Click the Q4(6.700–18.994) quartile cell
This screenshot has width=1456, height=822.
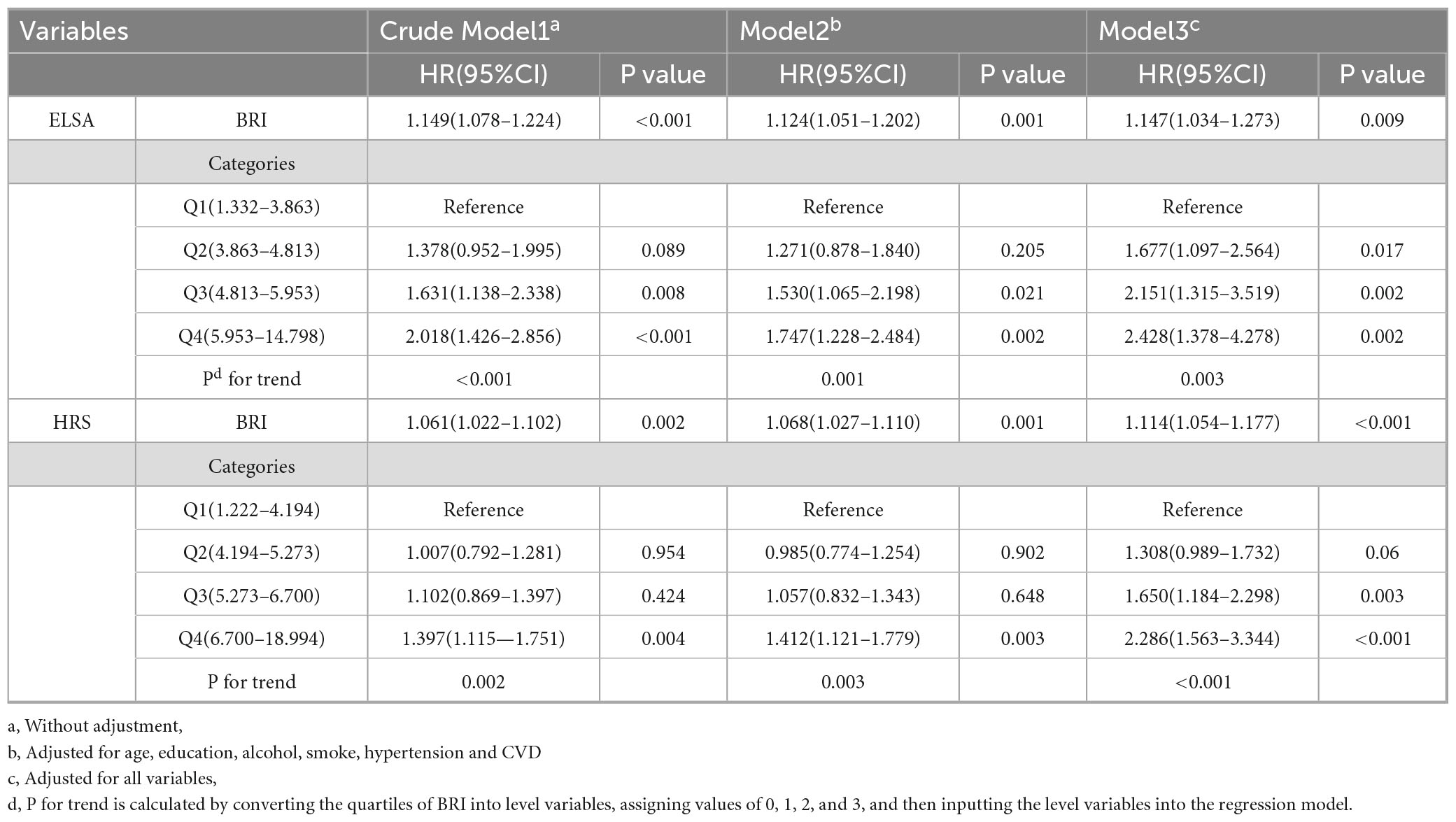[251, 639]
